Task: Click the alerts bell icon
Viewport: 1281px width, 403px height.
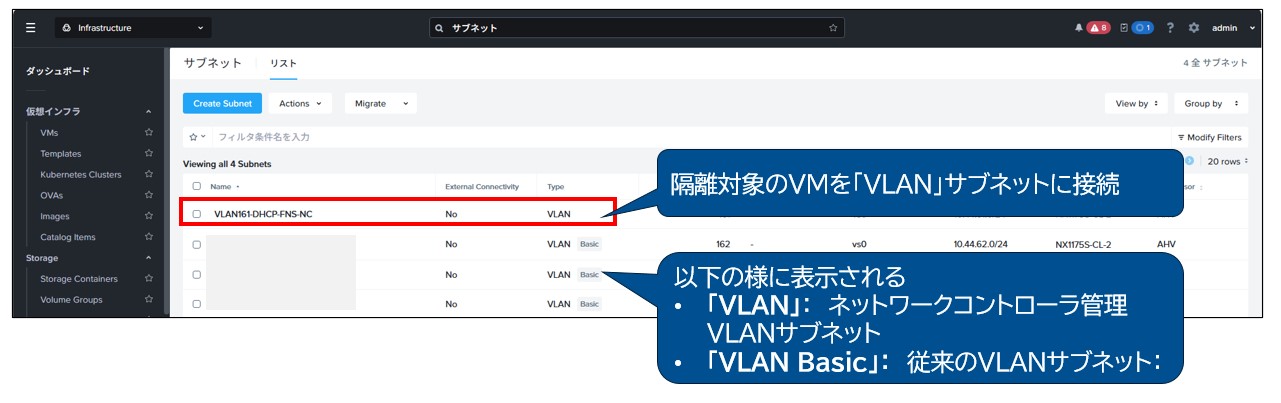Action: (1078, 28)
